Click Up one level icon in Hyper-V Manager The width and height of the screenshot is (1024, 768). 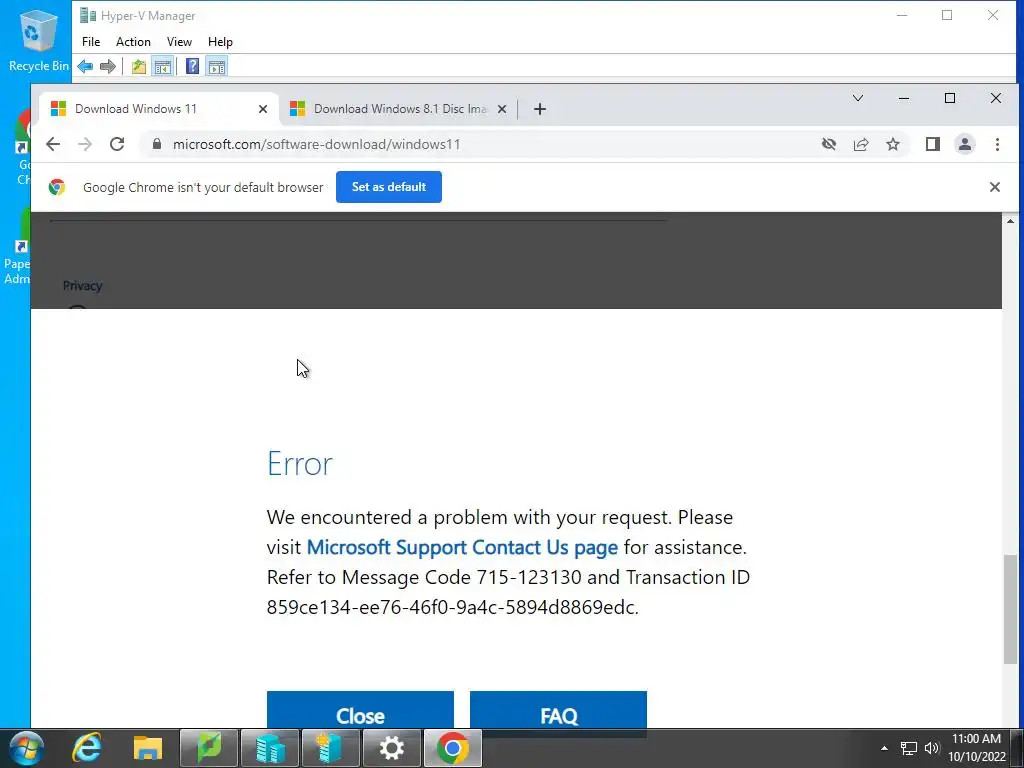(138, 67)
